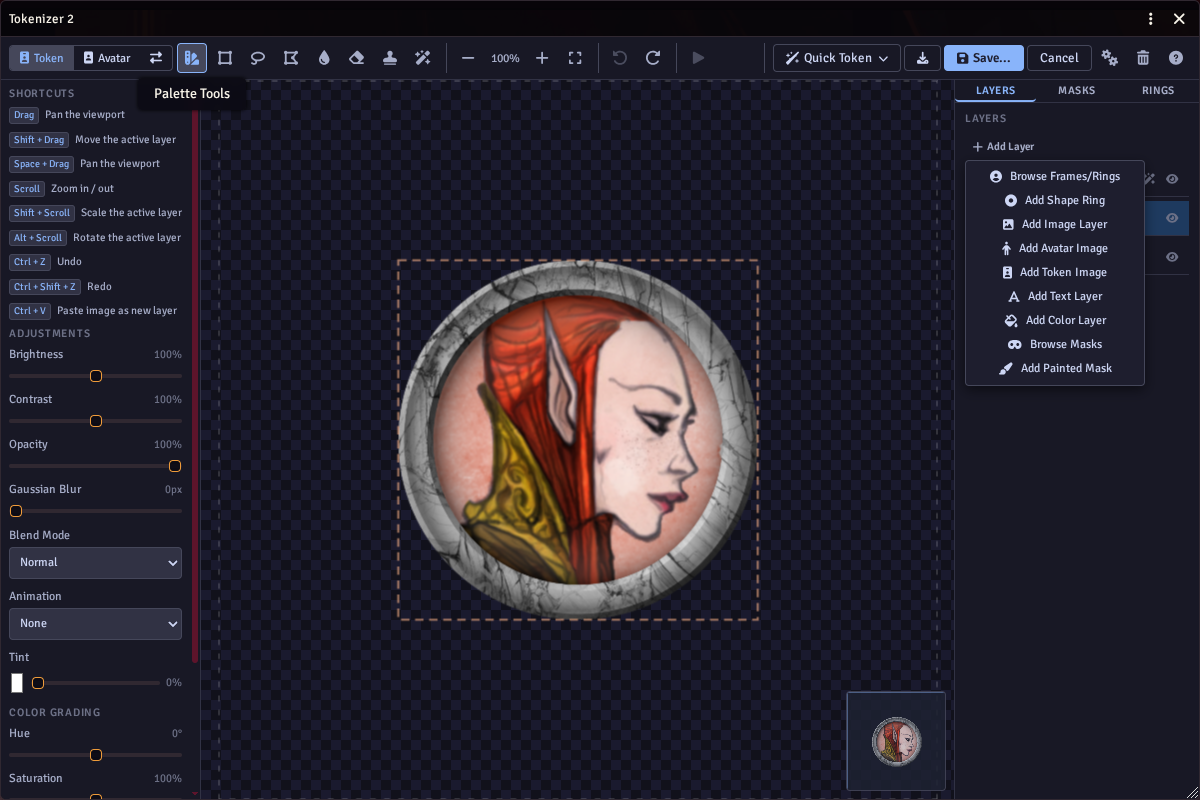Choose Browse Frames/Rings from menu
The image size is (1200, 800).
1055,176
